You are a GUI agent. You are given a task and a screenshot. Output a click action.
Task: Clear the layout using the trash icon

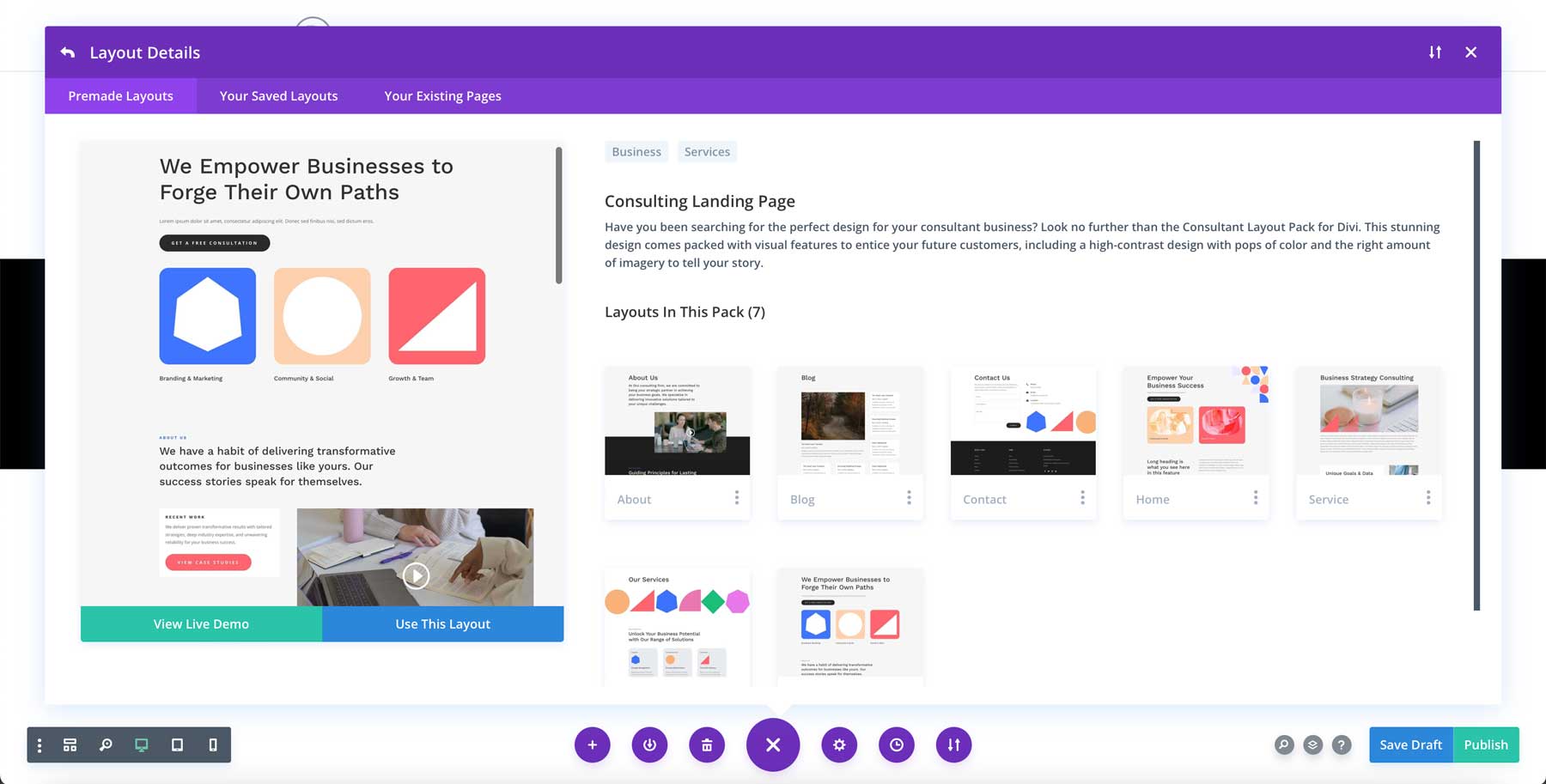(x=707, y=744)
